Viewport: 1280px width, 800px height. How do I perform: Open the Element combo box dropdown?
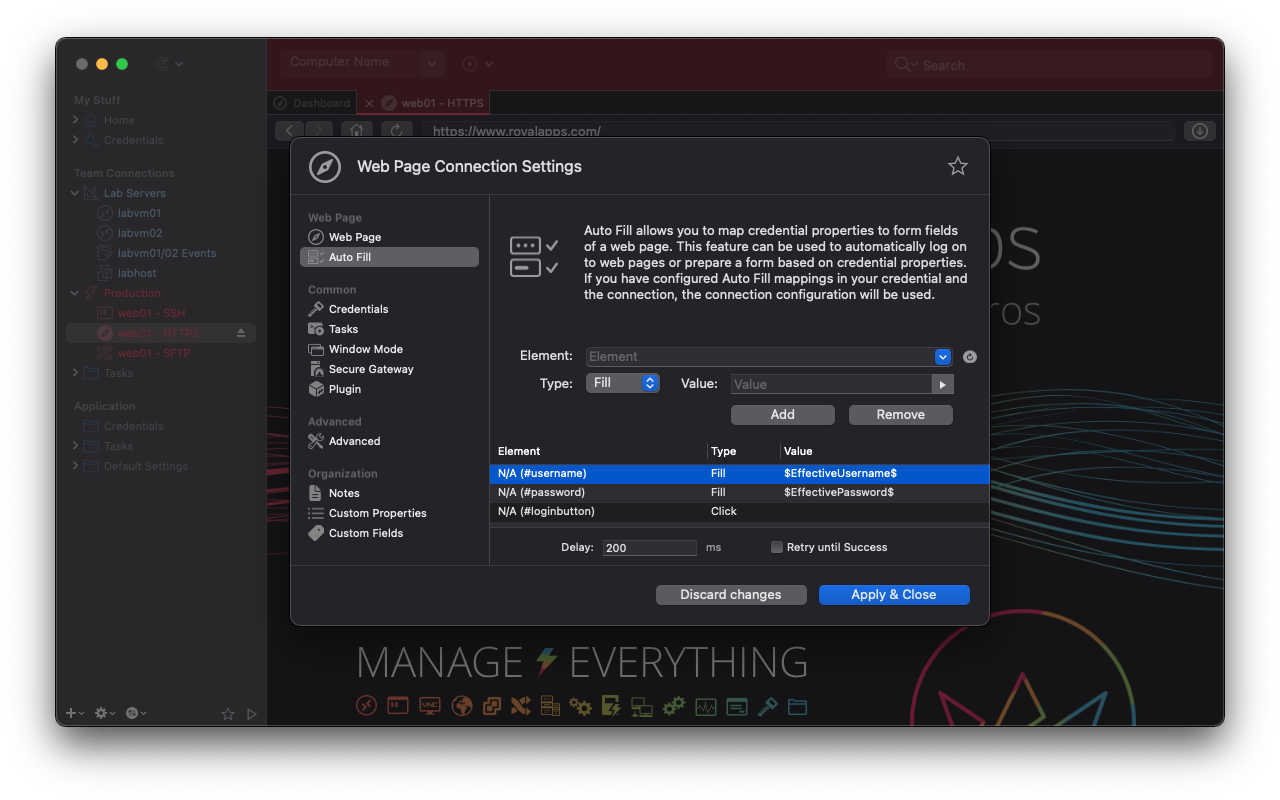click(x=942, y=357)
